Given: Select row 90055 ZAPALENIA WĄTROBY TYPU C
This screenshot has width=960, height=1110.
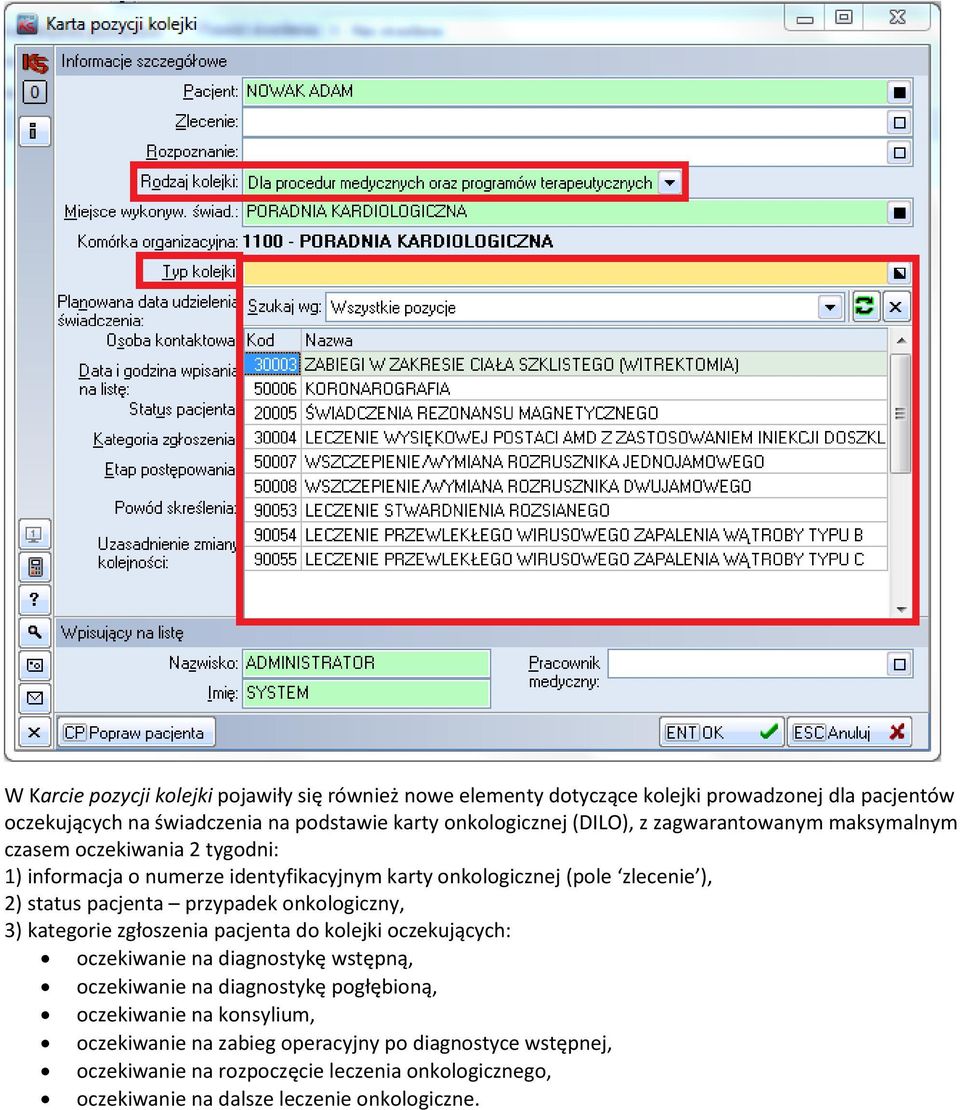Looking at the screenshot, I should pyautogui.click(x=566, y=559).
